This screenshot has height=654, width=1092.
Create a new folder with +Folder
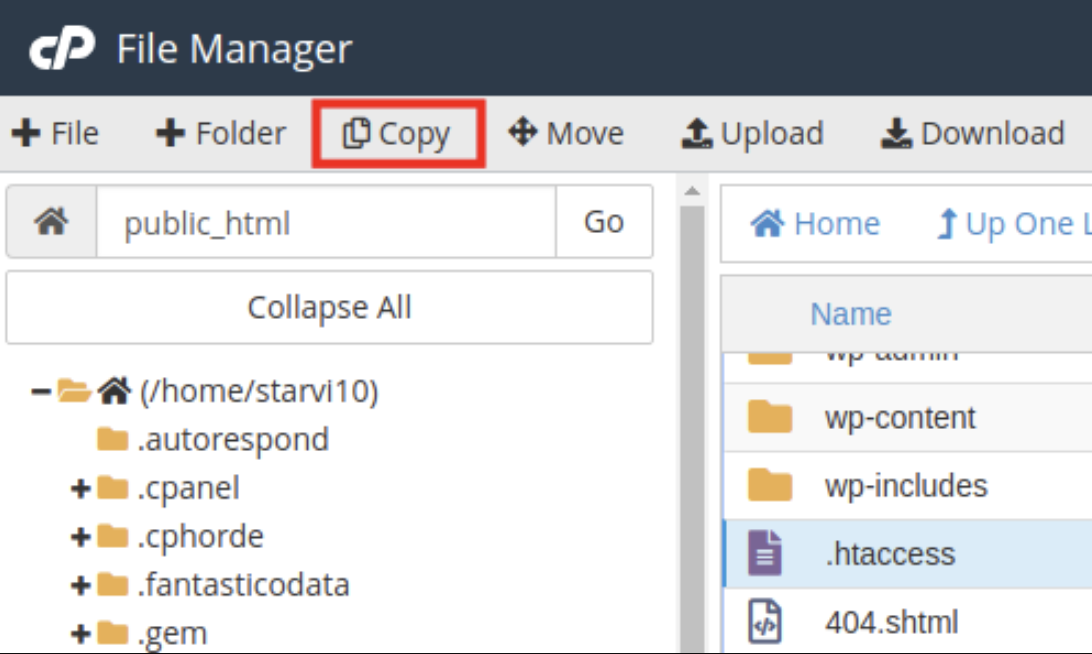point(219,132)
